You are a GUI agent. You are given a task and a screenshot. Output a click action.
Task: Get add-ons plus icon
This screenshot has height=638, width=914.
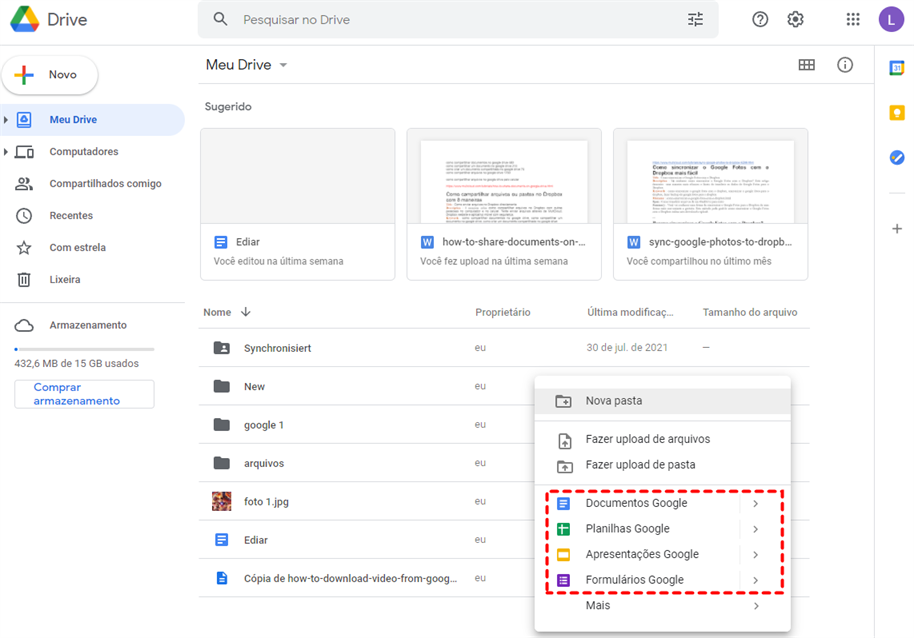click(897, 228)
